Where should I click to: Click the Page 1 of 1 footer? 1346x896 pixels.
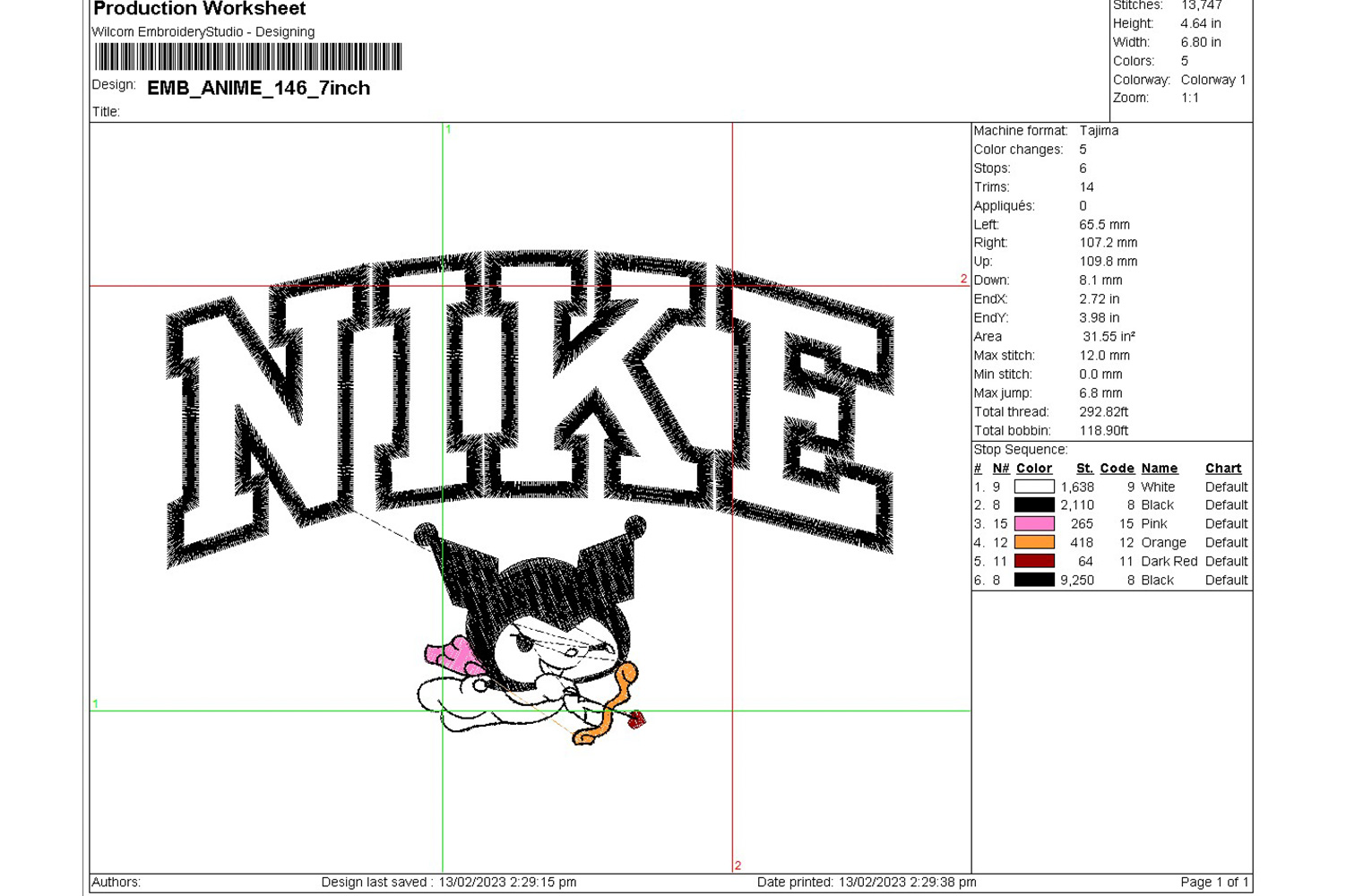pyautogui.click(x=1214, y=883)
